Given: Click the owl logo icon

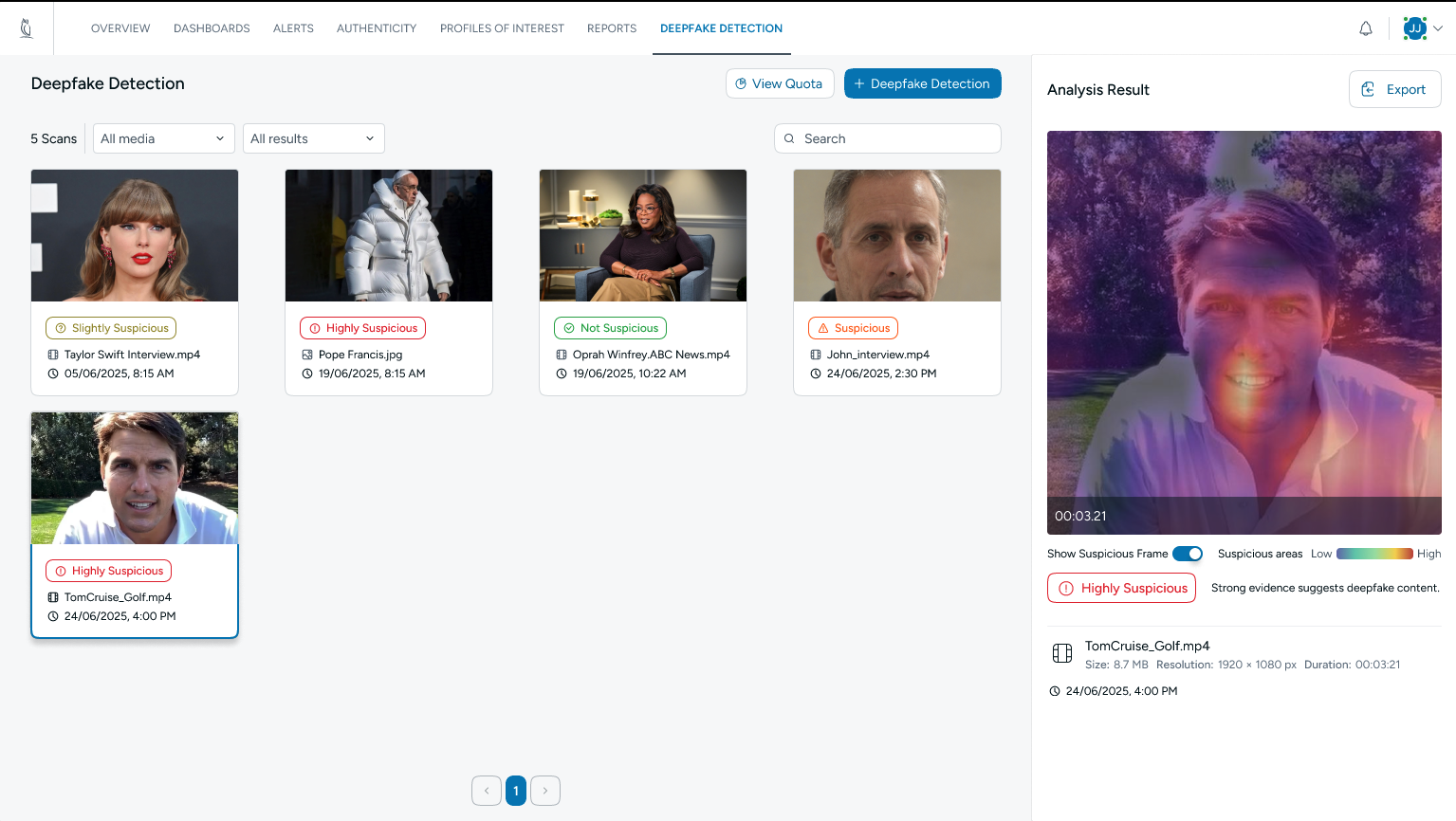Looking at the screenshot, I should [27, 28].
